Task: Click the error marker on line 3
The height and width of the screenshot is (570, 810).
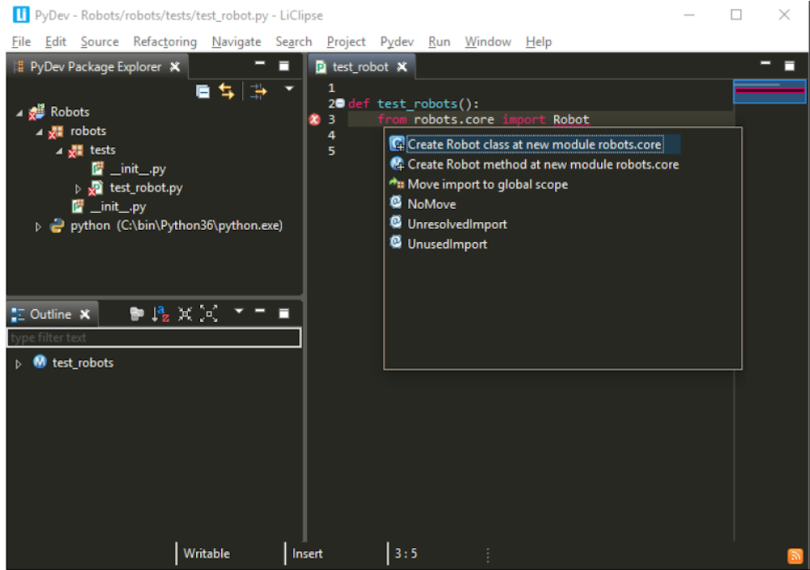Action: click(315, 120)
